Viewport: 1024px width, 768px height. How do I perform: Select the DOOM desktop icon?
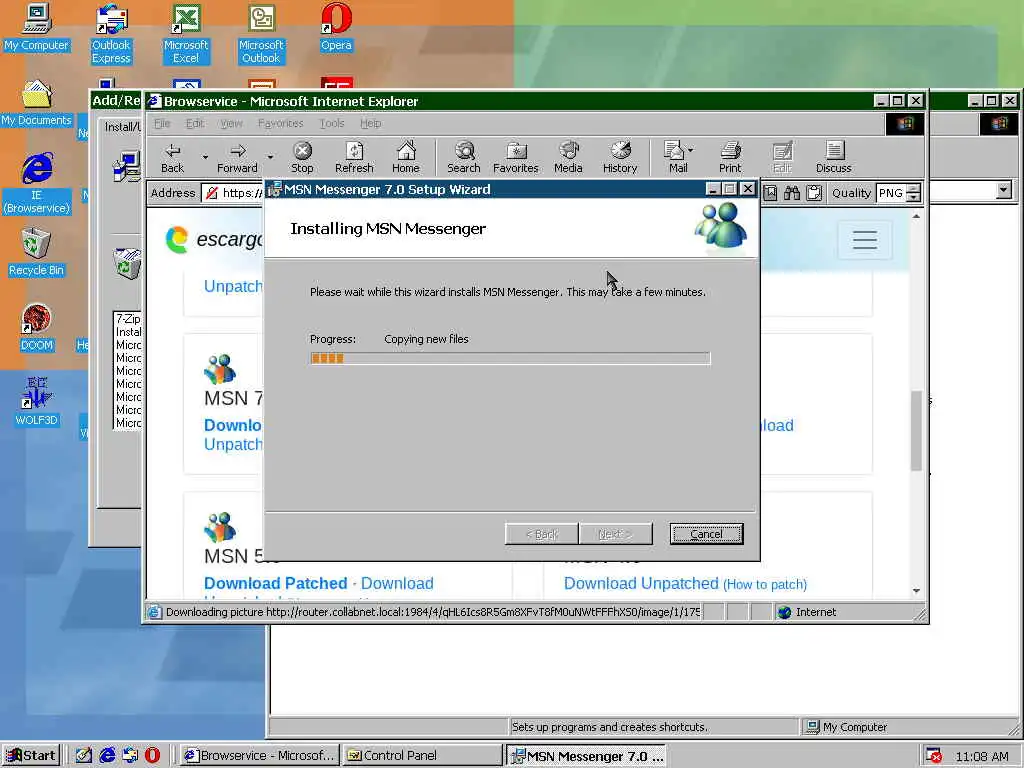[x=37, y=328]
